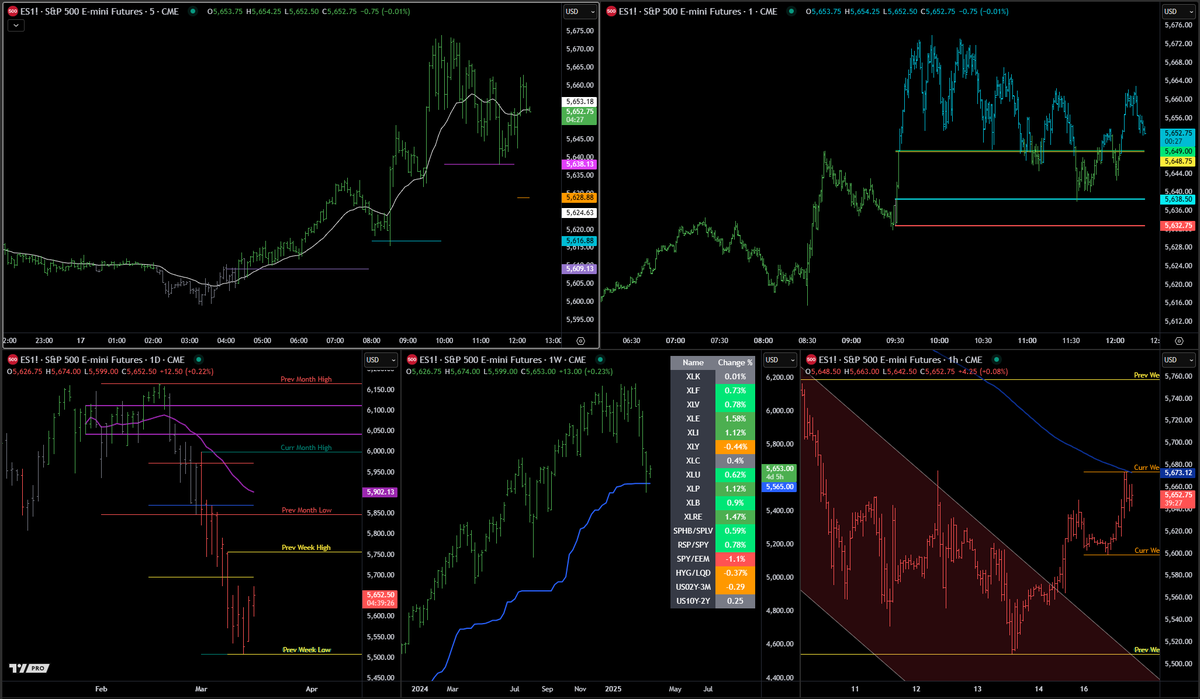Click the 5,673.12 blue label on the 1h chart
The width and height of the screenshot is (1200, 699).
click(1177, 472)
